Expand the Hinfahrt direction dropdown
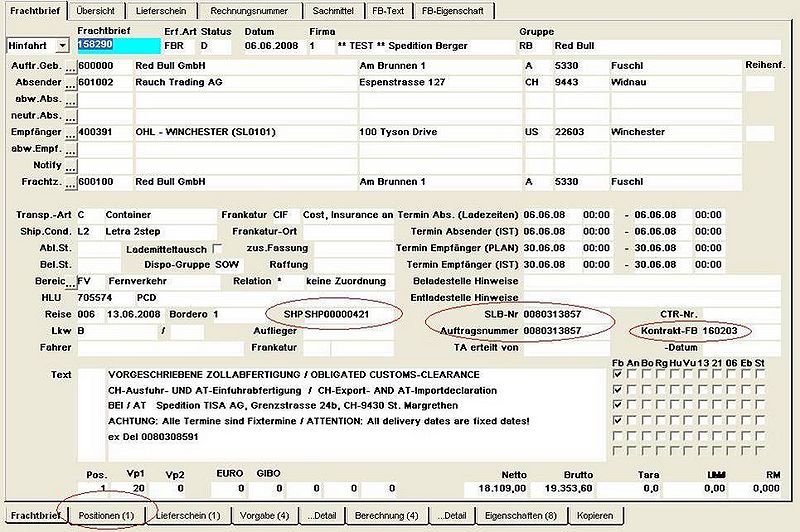This screenshot has width=800, height=532. [x=62, y=46]
